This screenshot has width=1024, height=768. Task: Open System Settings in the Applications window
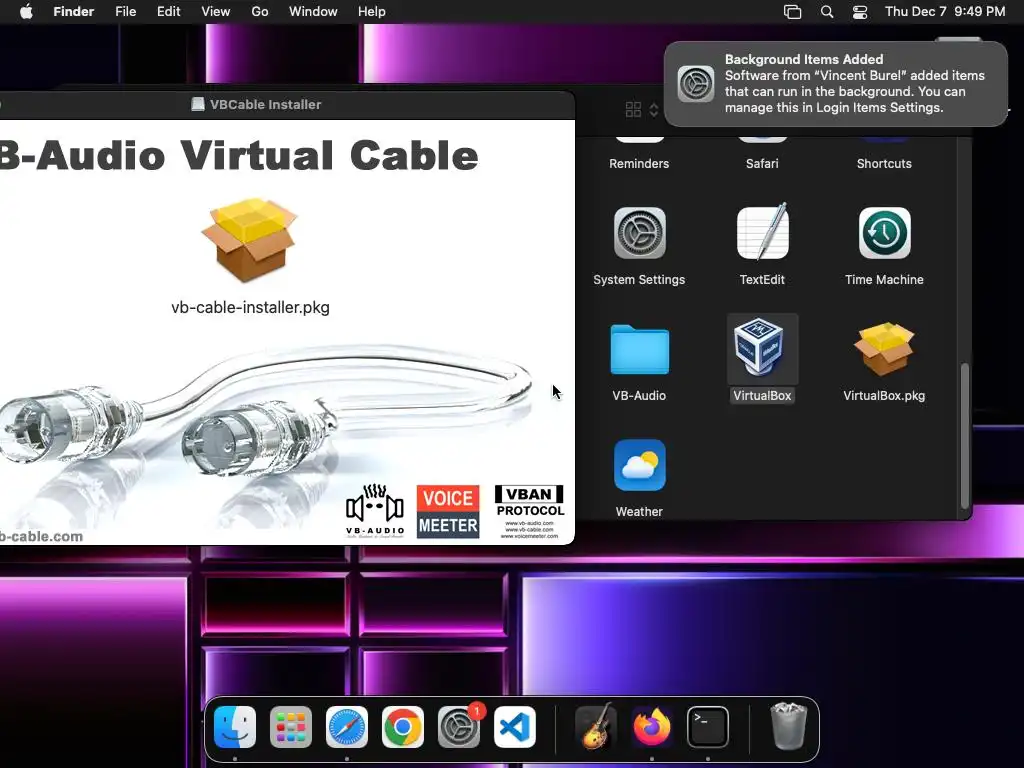(x=639, y=233)
